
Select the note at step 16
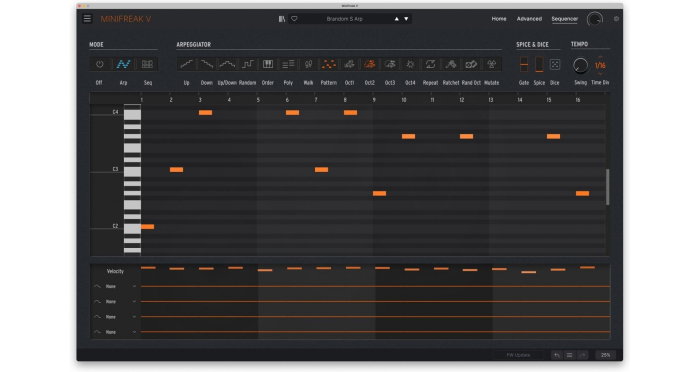pyautogui.click(x=582, y=193)
